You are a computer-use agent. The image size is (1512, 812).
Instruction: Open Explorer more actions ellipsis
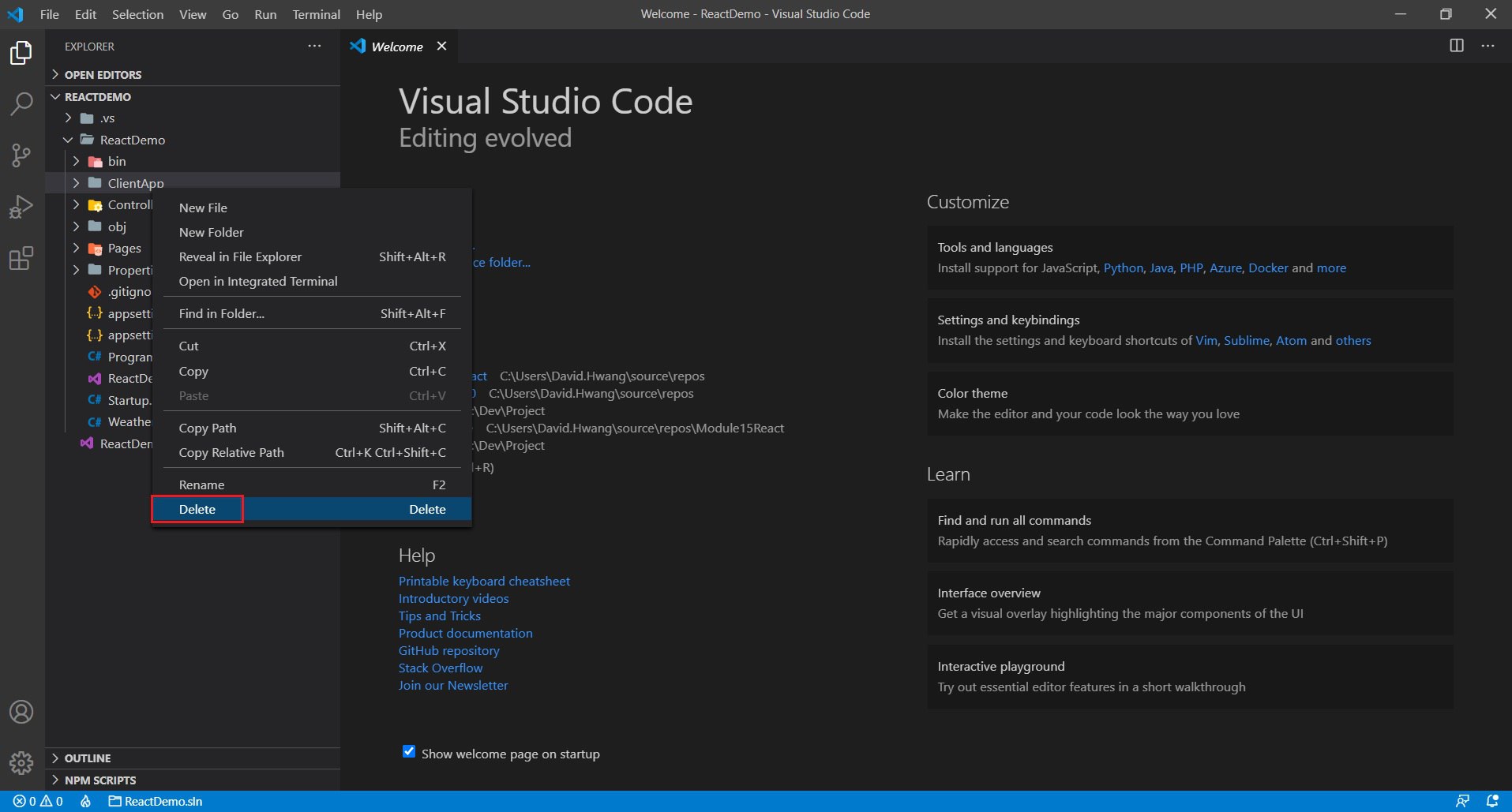coord(314,46)
